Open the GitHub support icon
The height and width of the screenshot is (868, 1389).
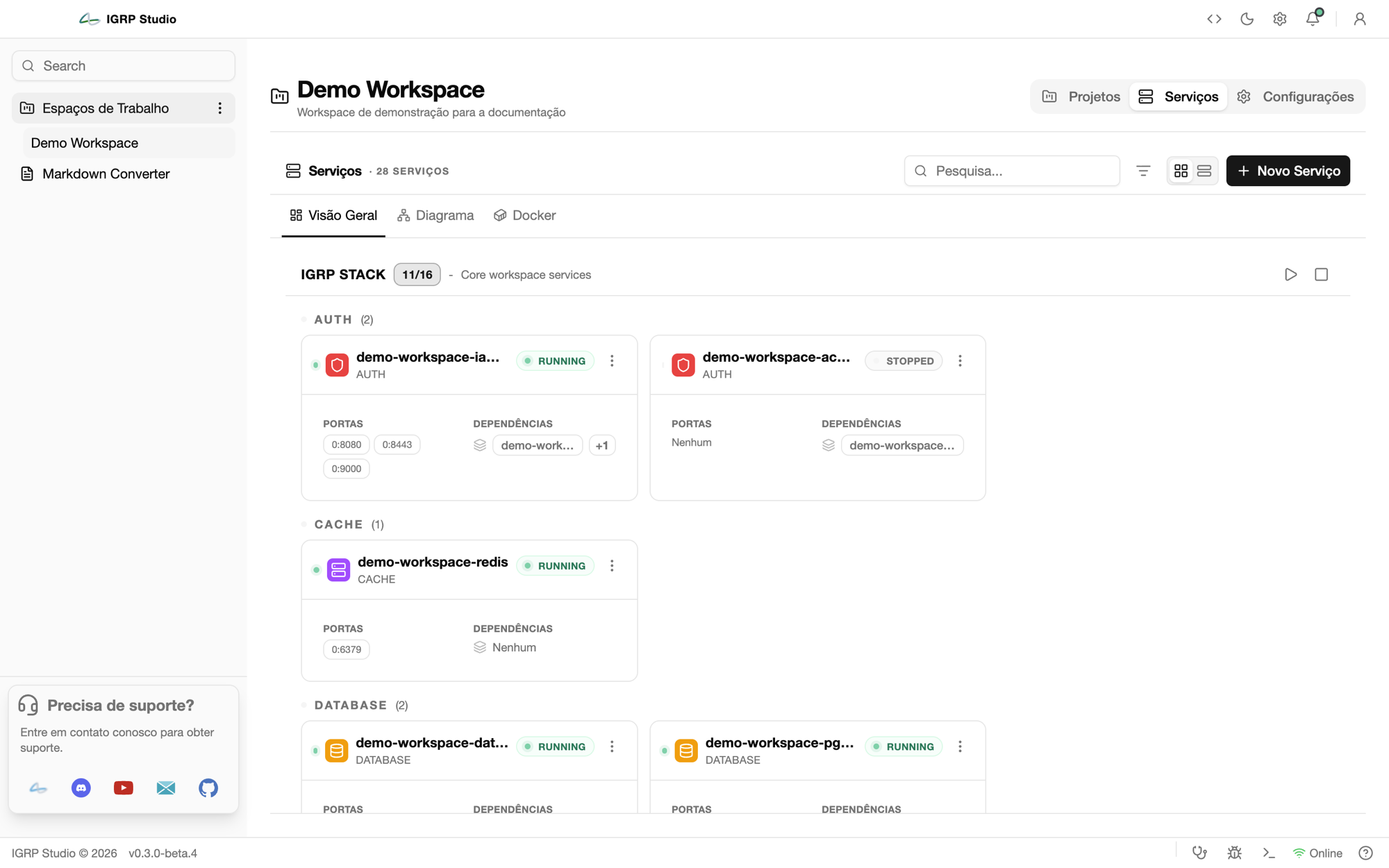[208, 787]
